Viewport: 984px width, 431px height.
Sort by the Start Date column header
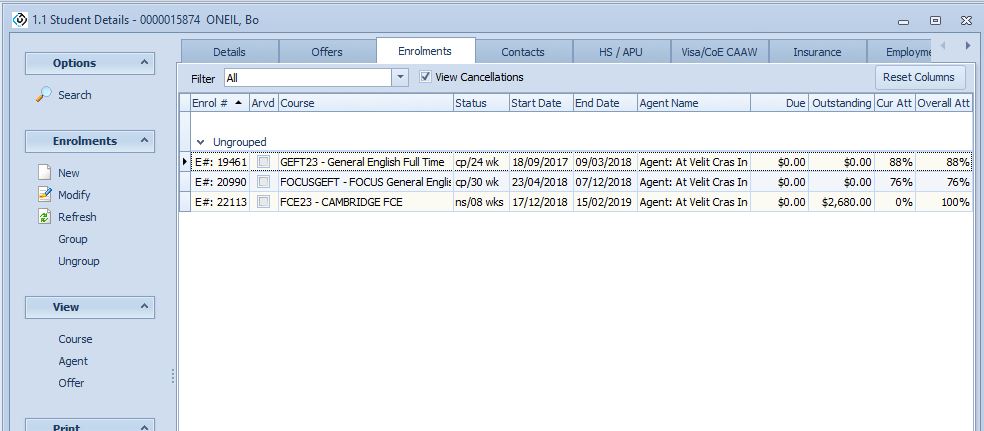pyautogui.click(x=537, y=103)
